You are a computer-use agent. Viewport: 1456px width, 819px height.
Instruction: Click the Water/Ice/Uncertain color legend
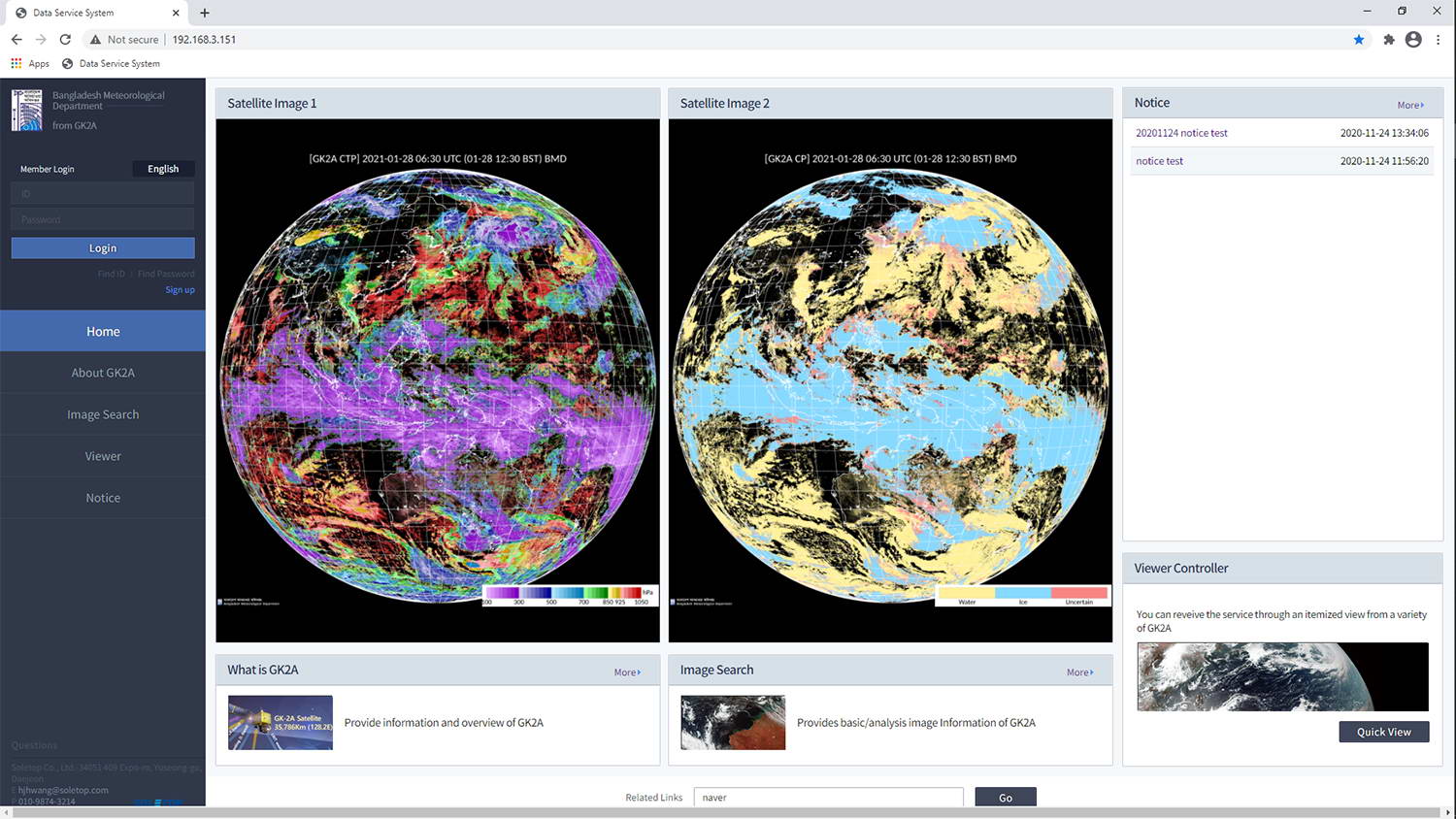pyautogui.click(x=1023, y=596)
